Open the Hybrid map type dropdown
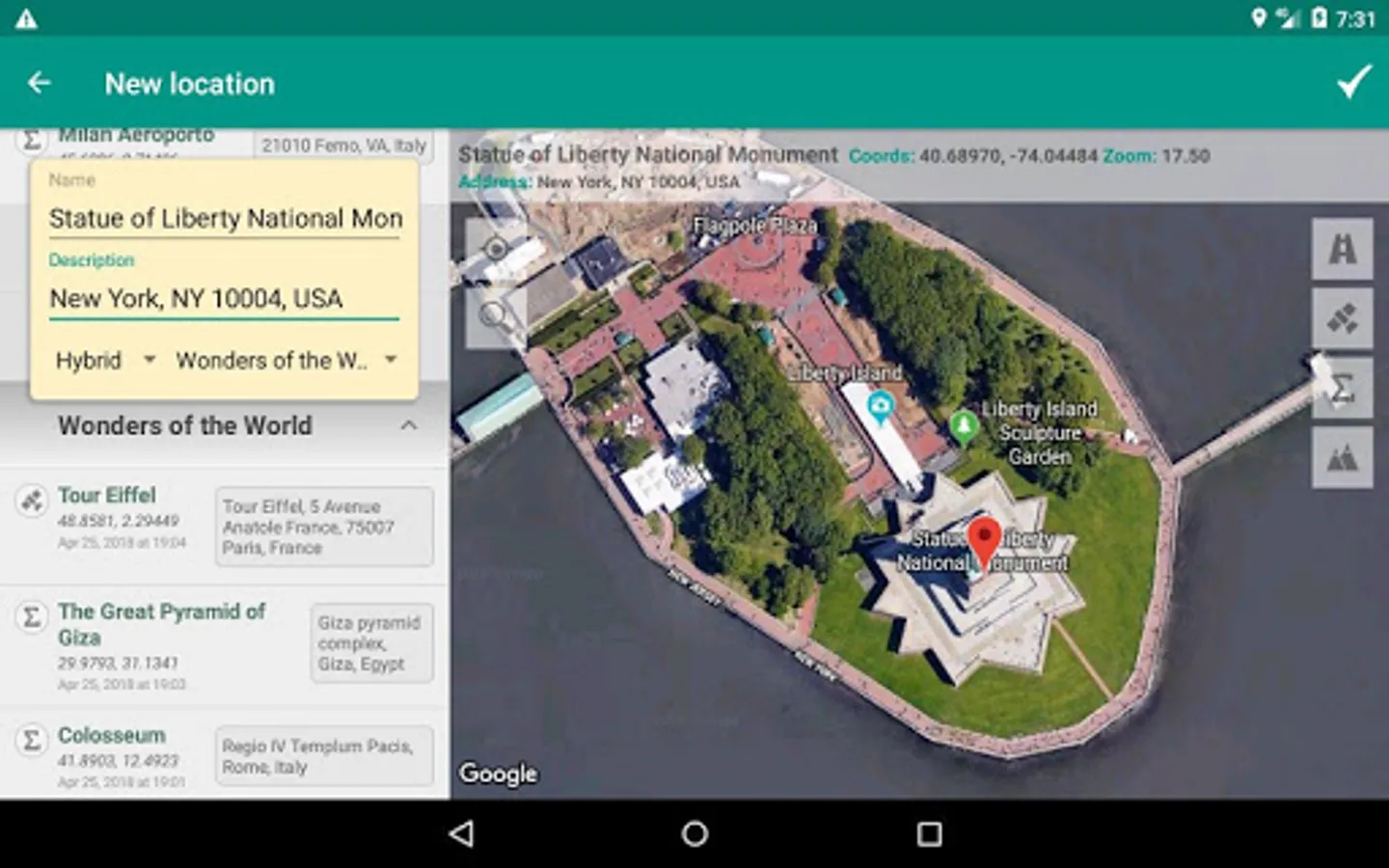This screenshot has width=1389, height=868. pos(105,361)
